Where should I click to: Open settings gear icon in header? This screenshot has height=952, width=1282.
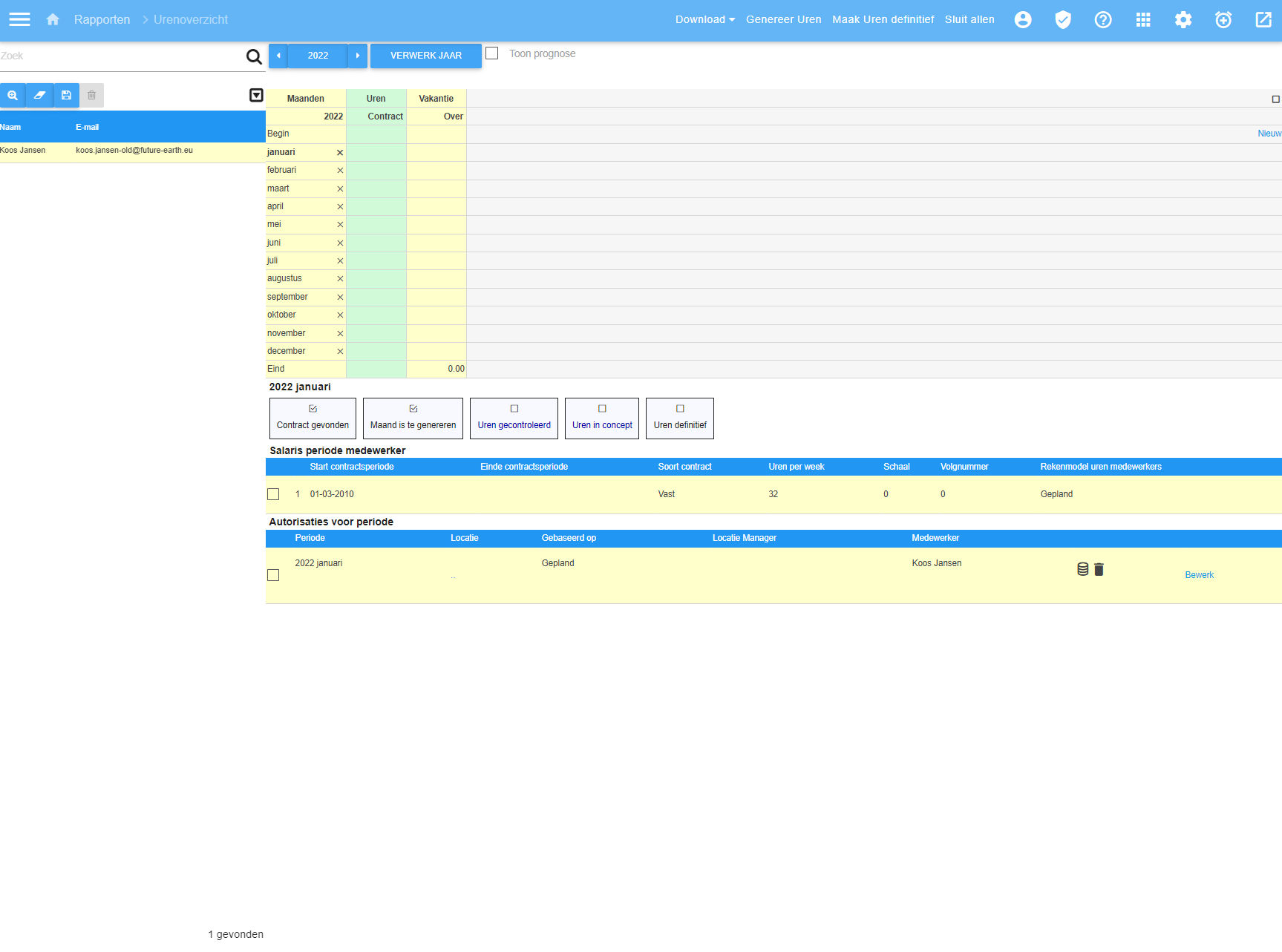[x=1183, y=19]
